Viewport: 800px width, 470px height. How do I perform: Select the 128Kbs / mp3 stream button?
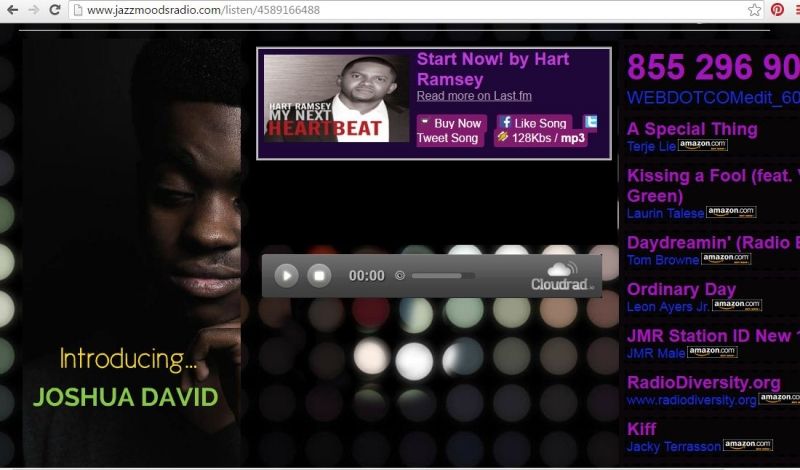pyautogui.click(x=541, y=138)
